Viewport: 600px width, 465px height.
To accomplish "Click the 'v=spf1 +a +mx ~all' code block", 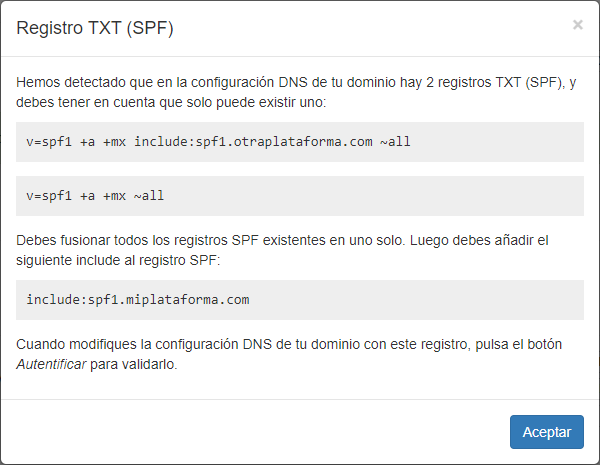I will (x=300, y=196).
